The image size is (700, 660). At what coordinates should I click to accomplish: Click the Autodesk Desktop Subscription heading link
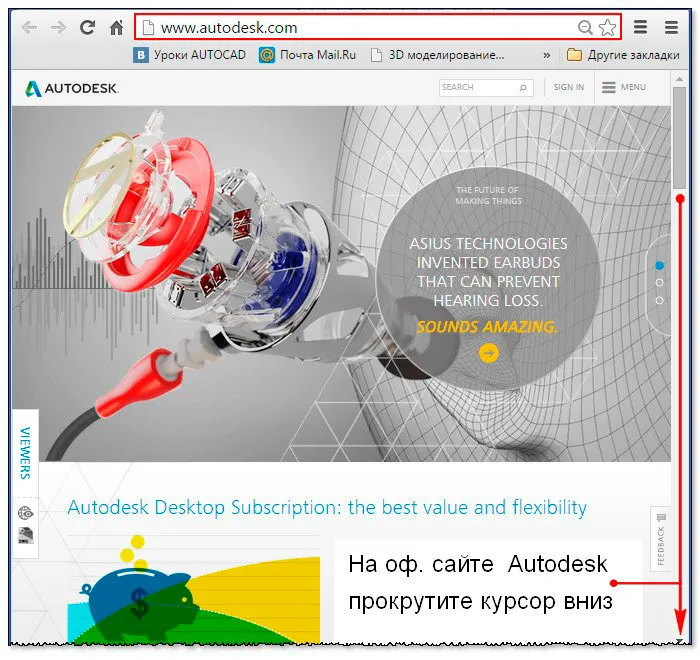(327, 508)
